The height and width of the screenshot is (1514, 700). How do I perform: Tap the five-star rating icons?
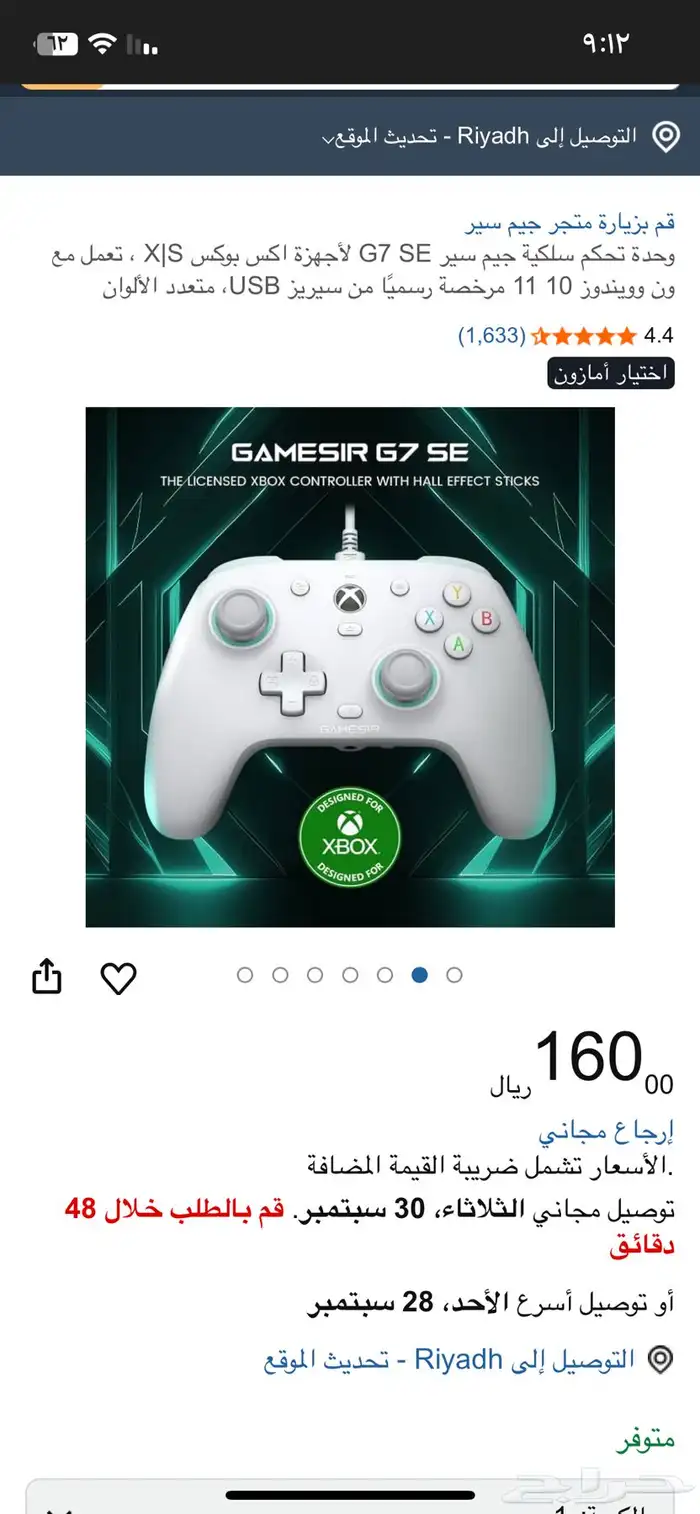(584, 336)
